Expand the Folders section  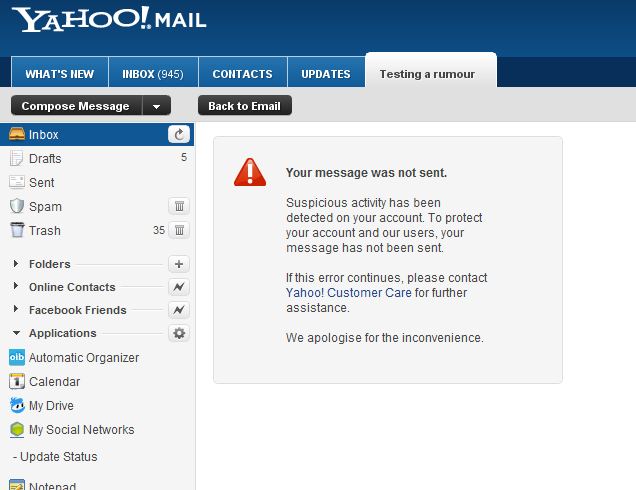click(16, 264)
